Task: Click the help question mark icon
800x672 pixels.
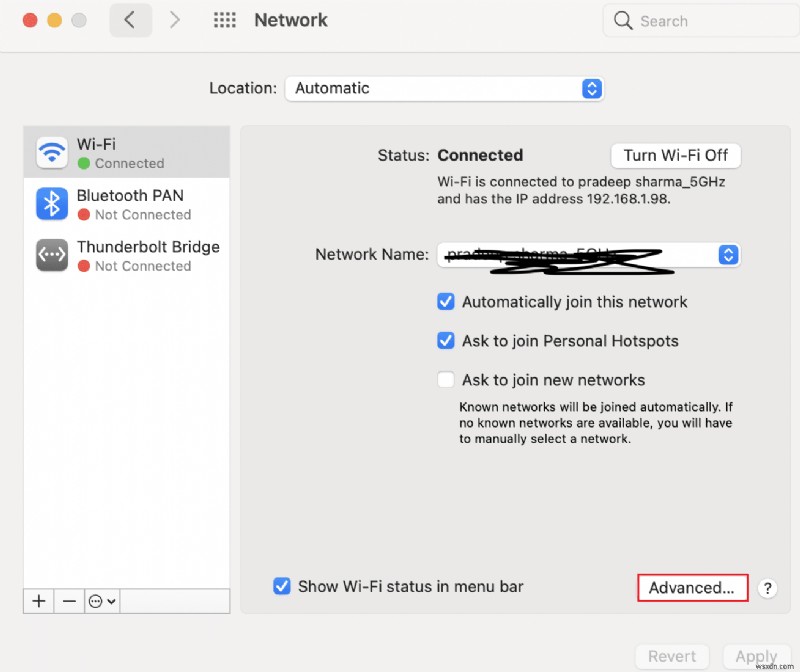Action: pos(767,589)
